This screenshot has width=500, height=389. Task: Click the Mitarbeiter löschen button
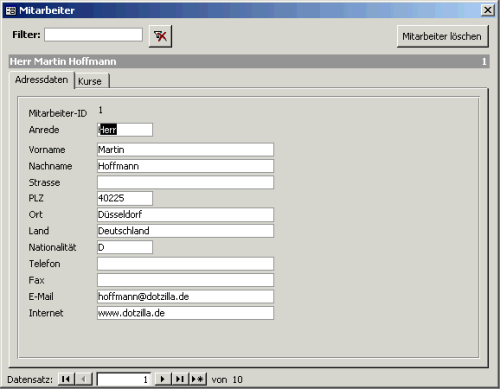click(x=442, y=36)
